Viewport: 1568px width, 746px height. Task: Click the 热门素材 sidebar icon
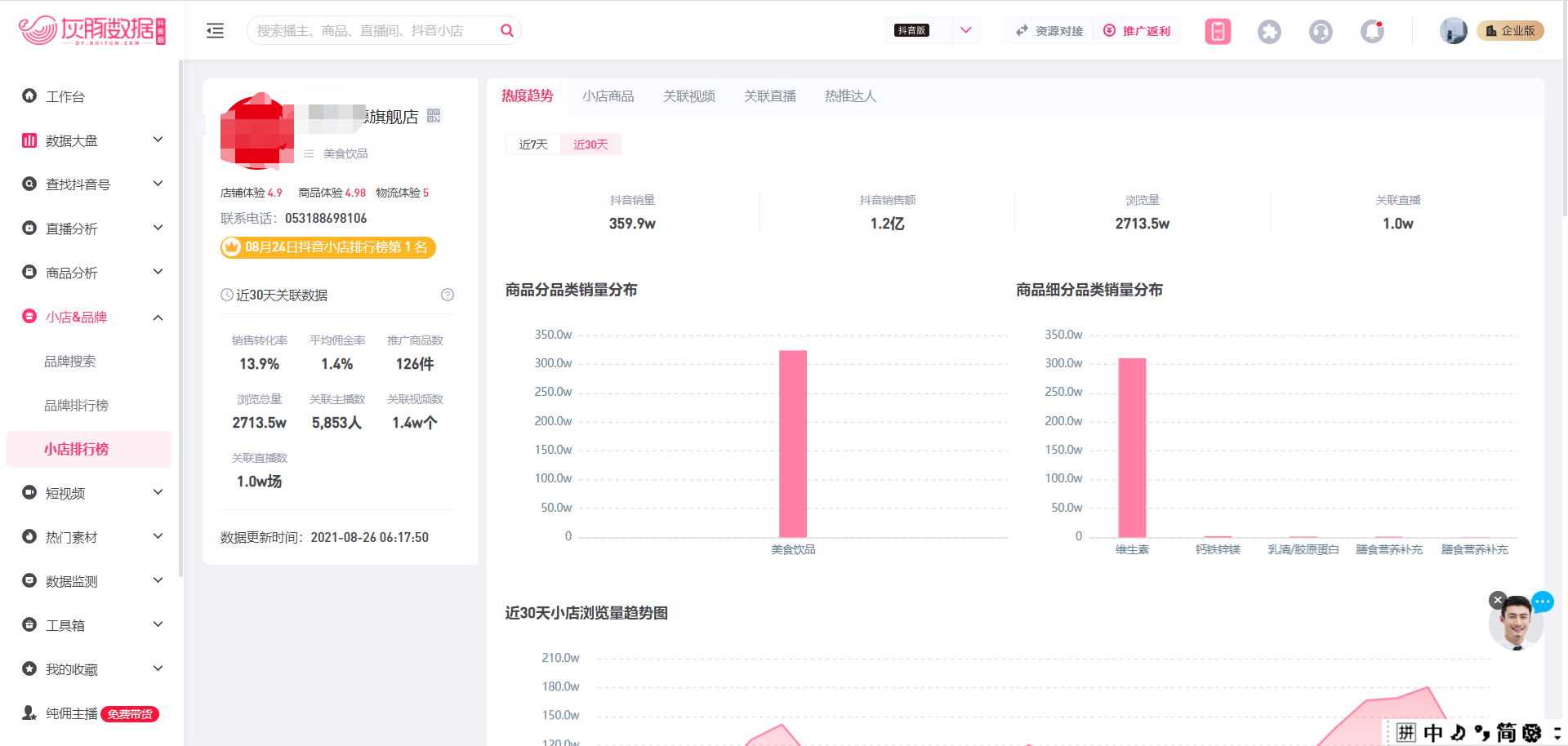(x=29, y=536)
